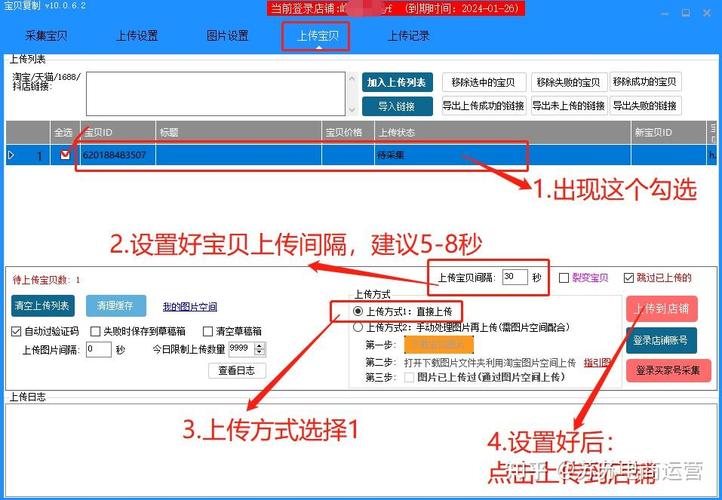Enable the 清空草稿箱 checkbox

point(208,331)
